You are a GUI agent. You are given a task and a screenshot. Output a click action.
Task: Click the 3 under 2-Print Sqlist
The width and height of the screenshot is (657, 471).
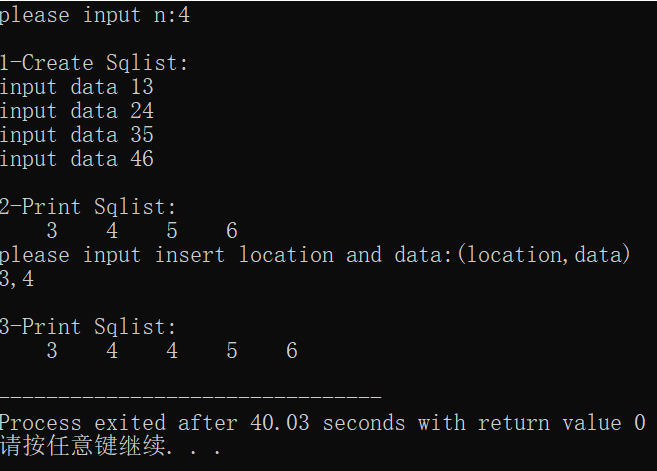point(52,231)
